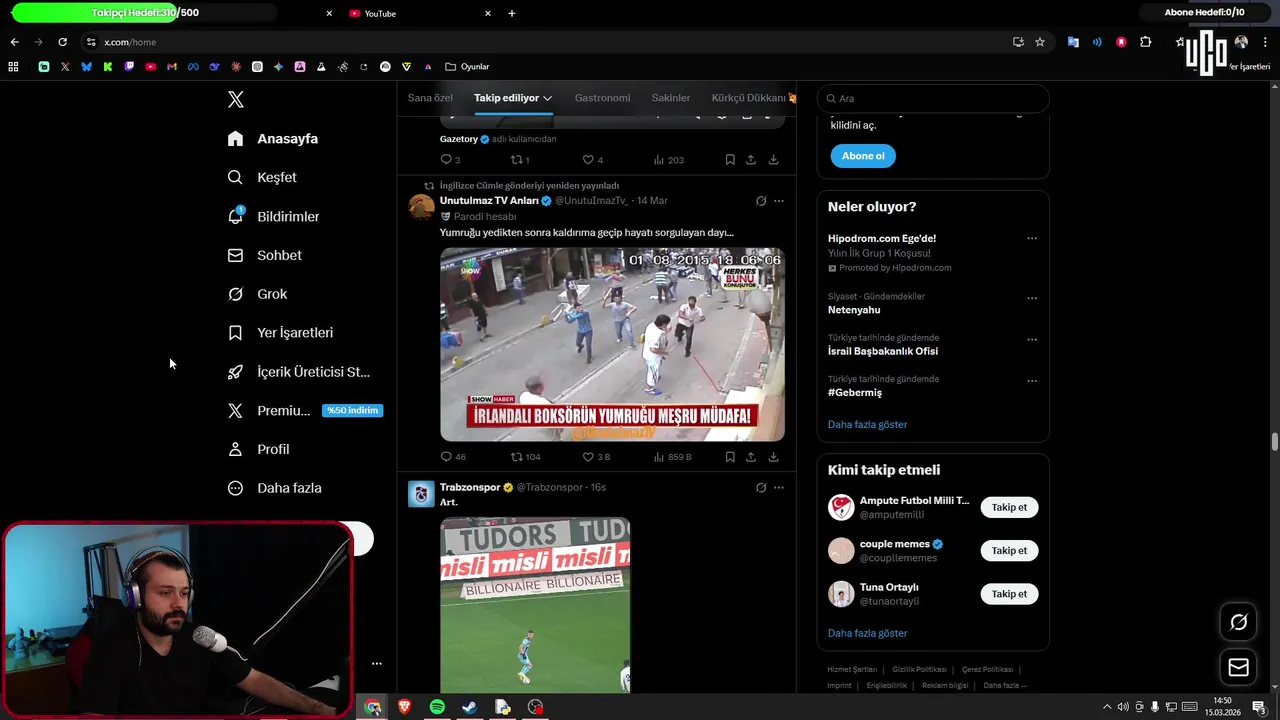Ask Grok about the Trabzonspor post
This screenshot has width=1280, height=720.
click(761, 488)
